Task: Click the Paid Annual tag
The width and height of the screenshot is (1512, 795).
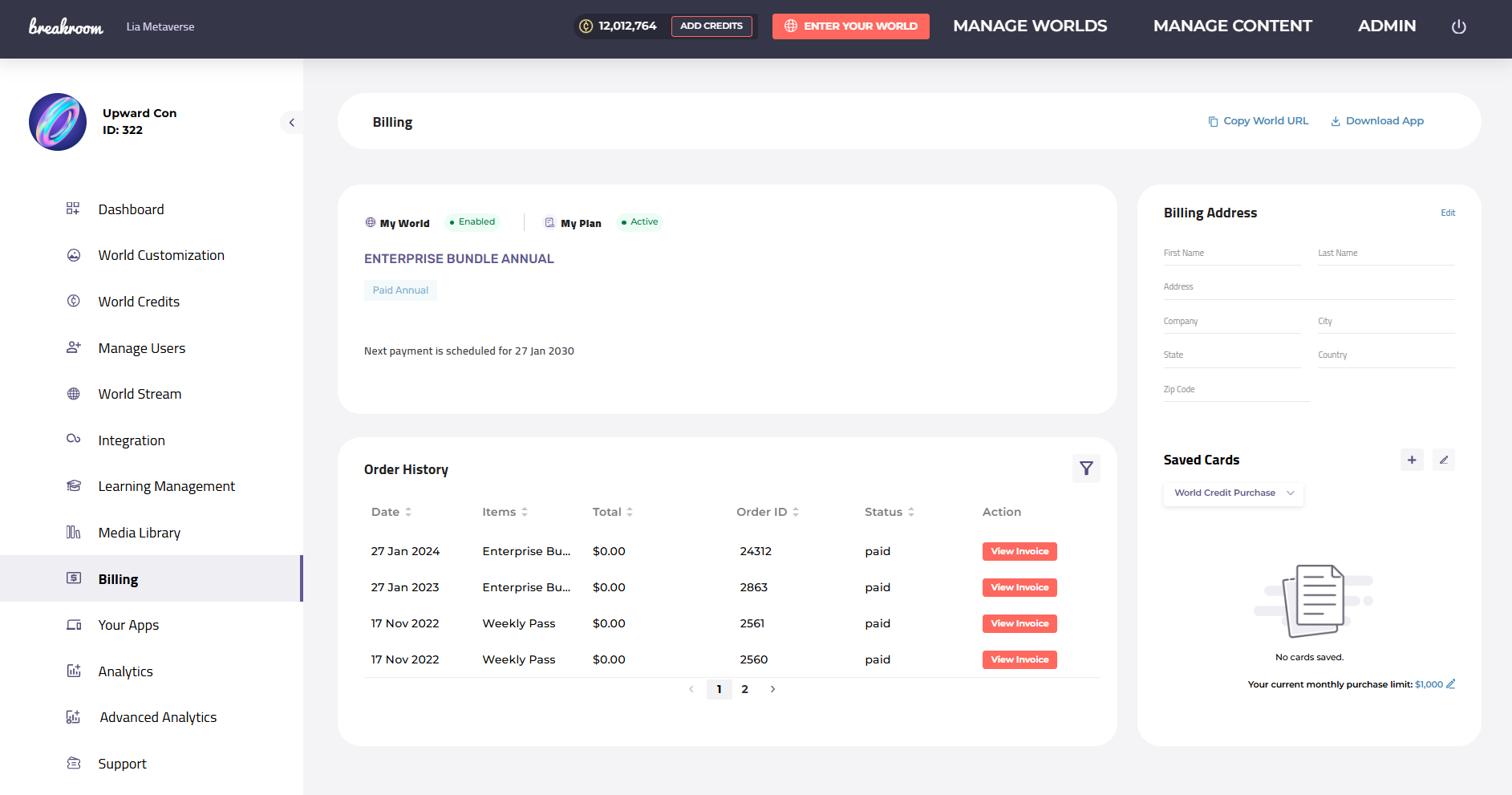Action: (x=400, y=290)
